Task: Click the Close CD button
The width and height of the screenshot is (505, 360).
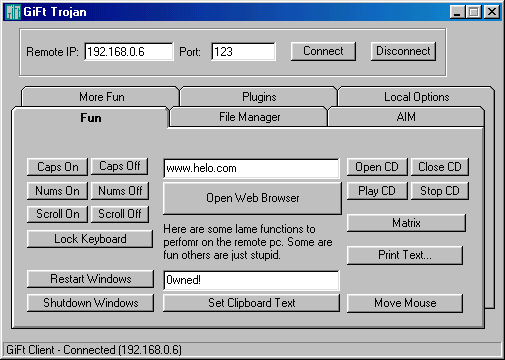Action: tap(440, 167)
